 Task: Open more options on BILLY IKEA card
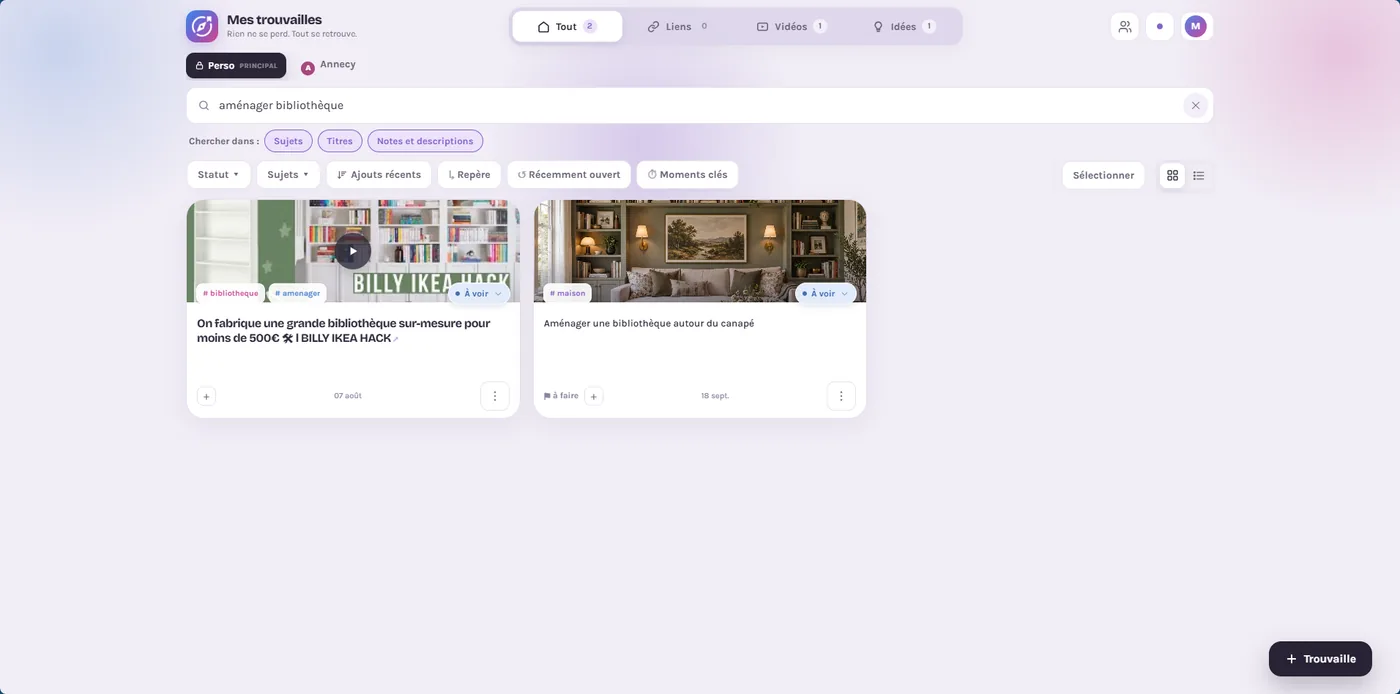[x=495, y=396]
